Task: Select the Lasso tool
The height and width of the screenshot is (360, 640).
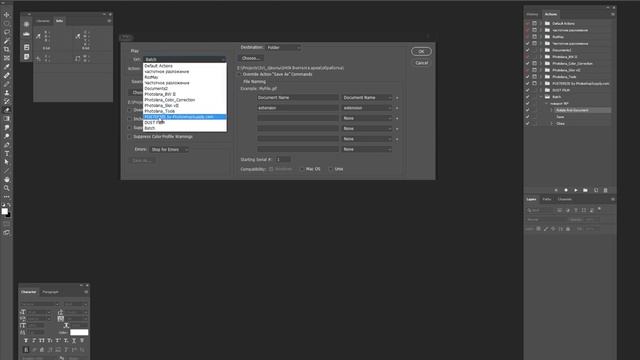Action: (7, 32)
